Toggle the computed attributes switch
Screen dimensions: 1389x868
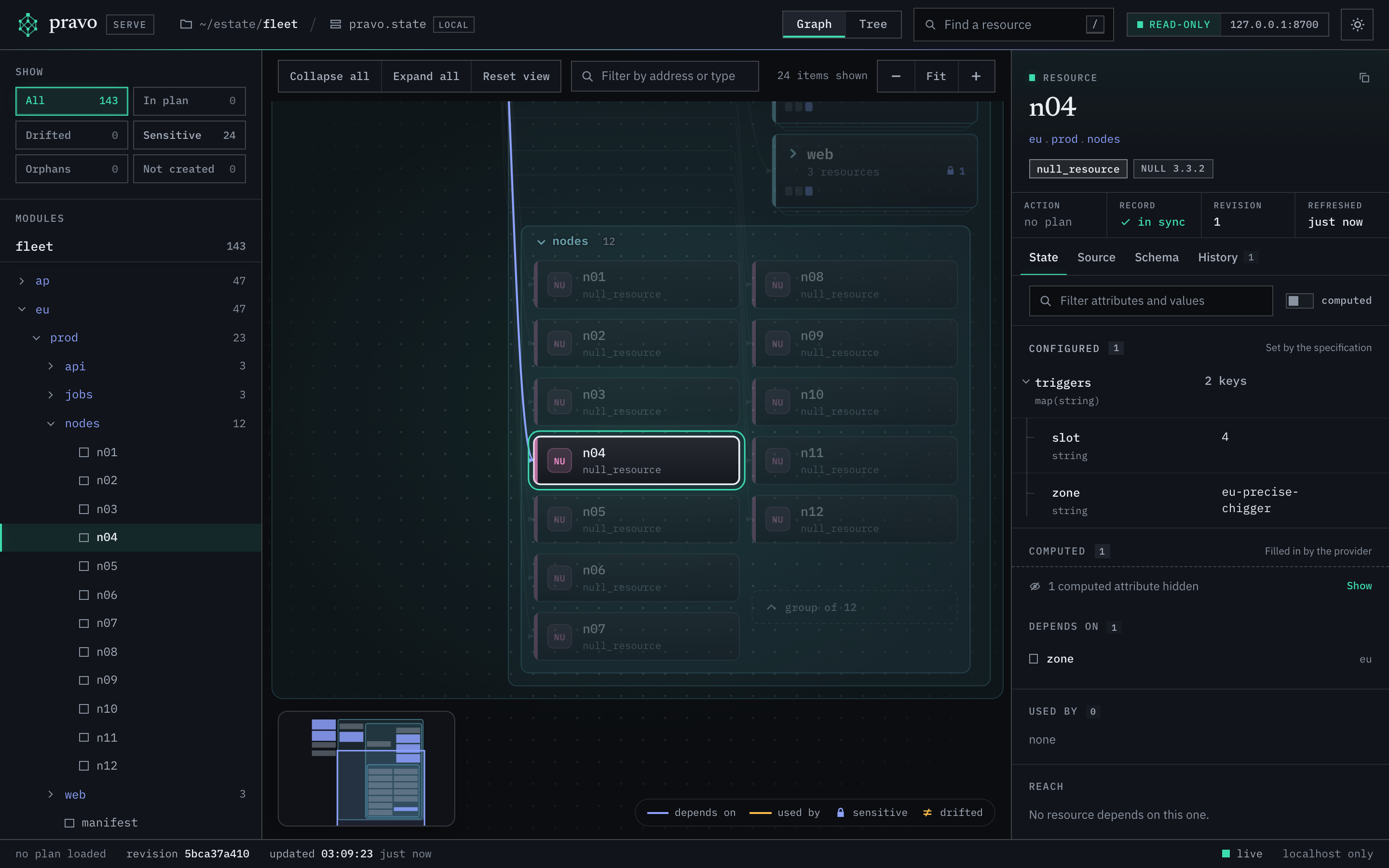1299,301
